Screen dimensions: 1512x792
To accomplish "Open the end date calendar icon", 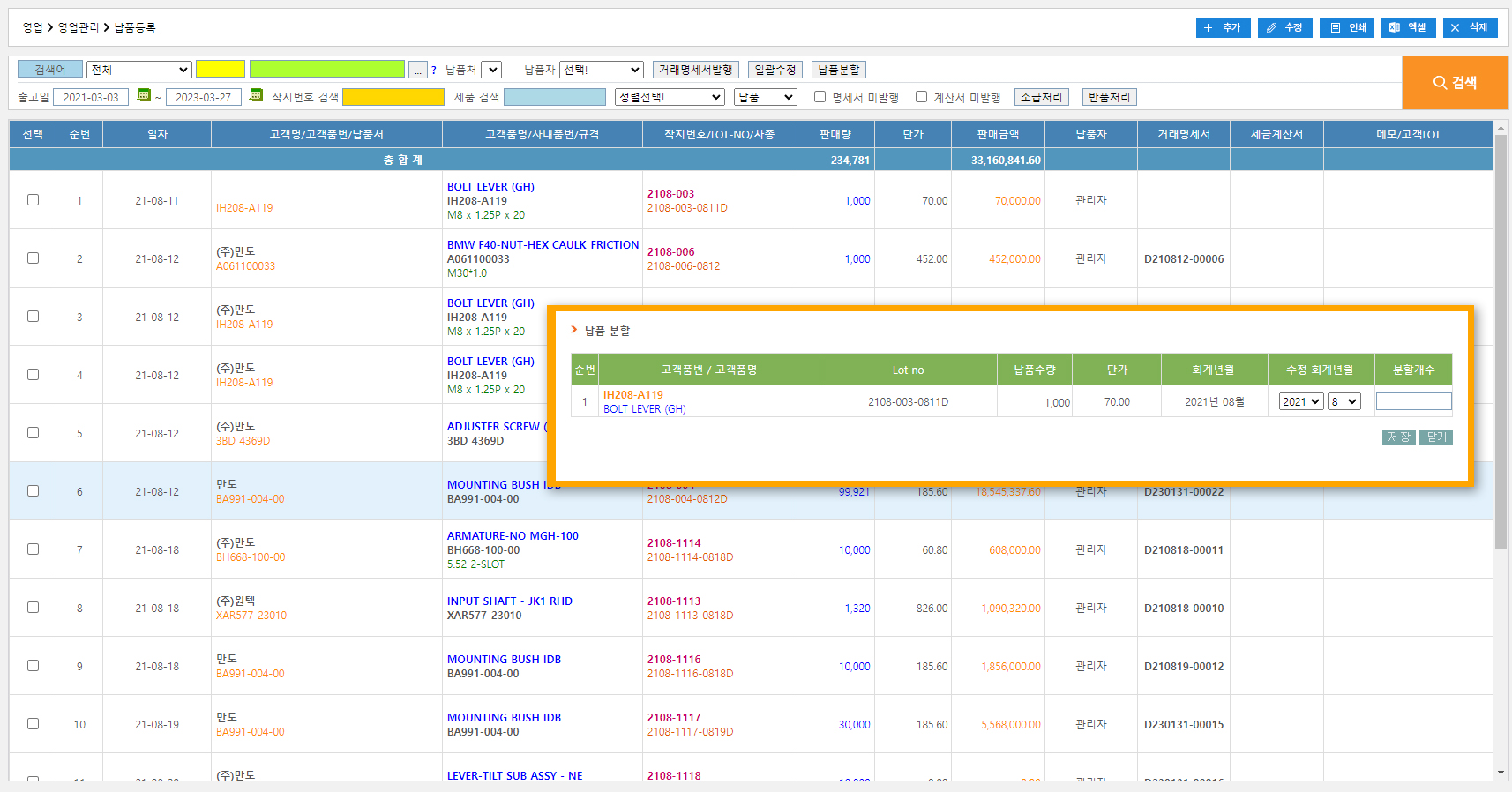I will click(x=256, y=95).
